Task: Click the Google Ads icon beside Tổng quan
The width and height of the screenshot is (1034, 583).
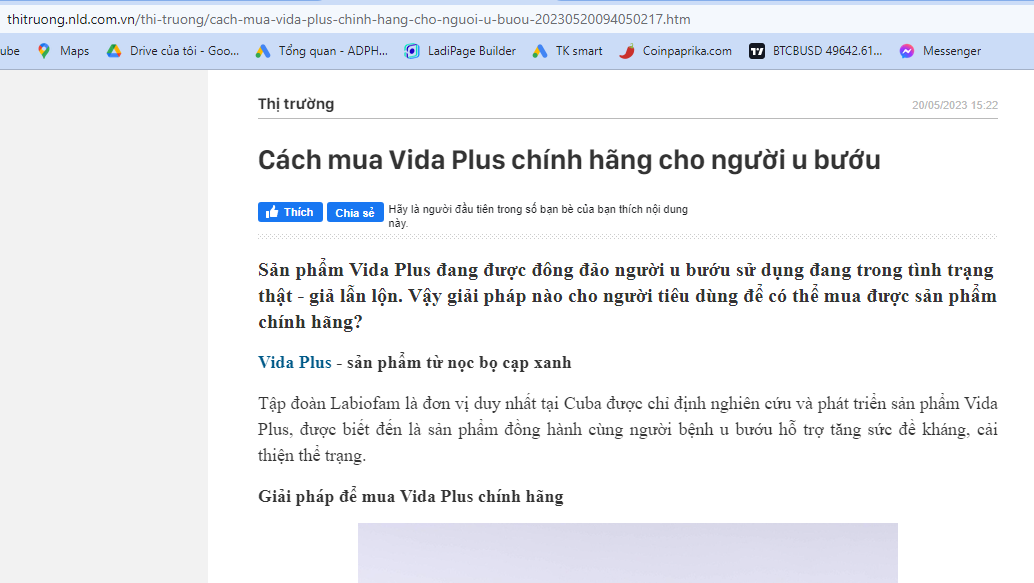Action: pyautogui.click(x=263, y=51)
